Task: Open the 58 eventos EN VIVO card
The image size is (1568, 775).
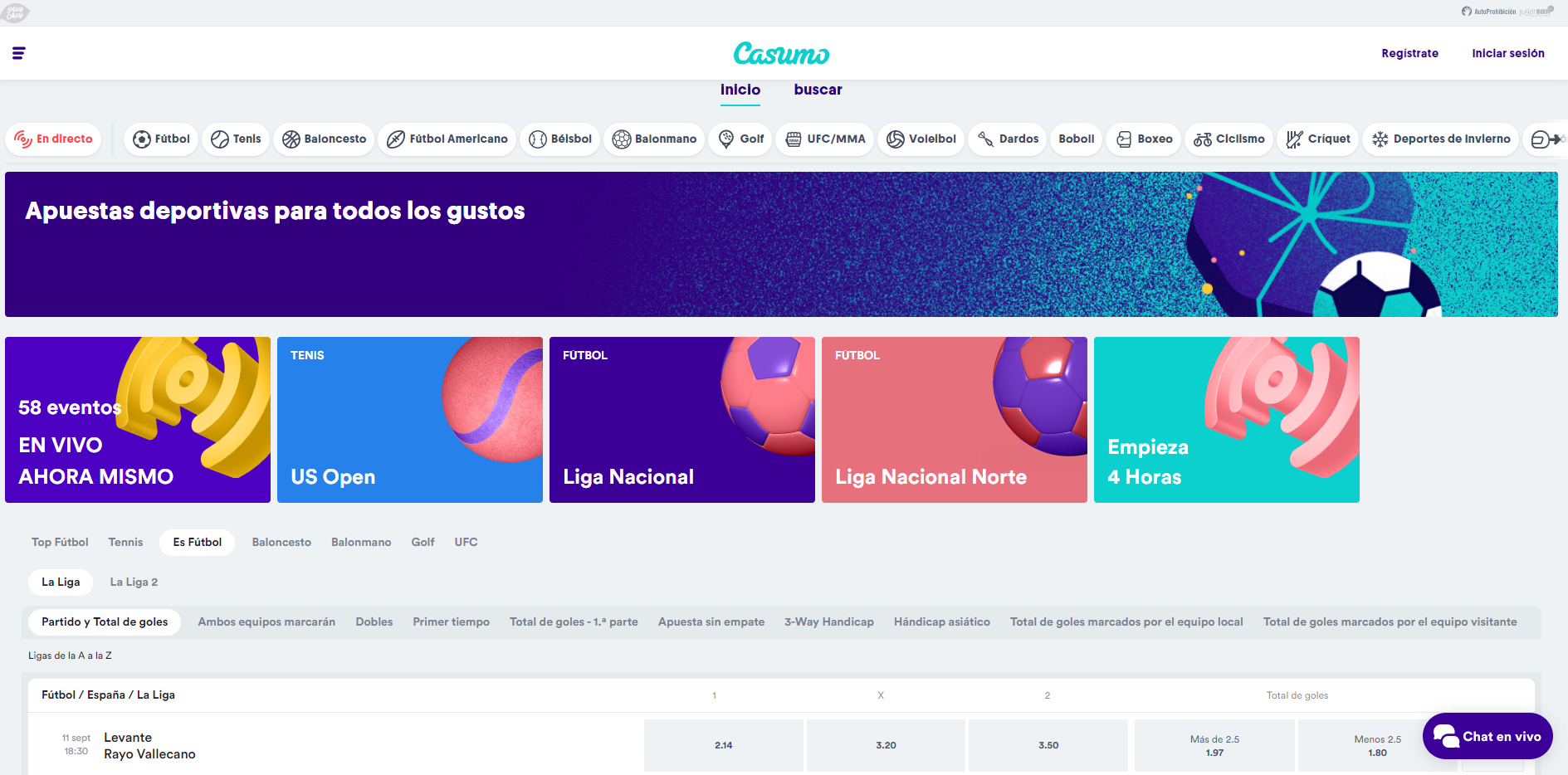Action: [x=138, y=420]
